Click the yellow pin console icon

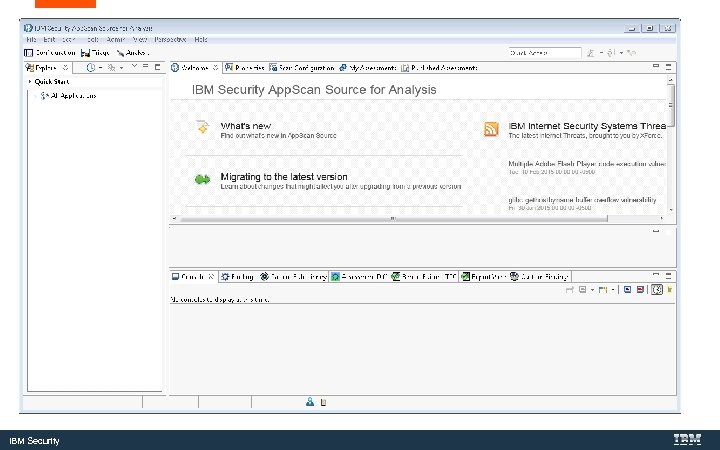pyautogui.click(x=669, y=289)
